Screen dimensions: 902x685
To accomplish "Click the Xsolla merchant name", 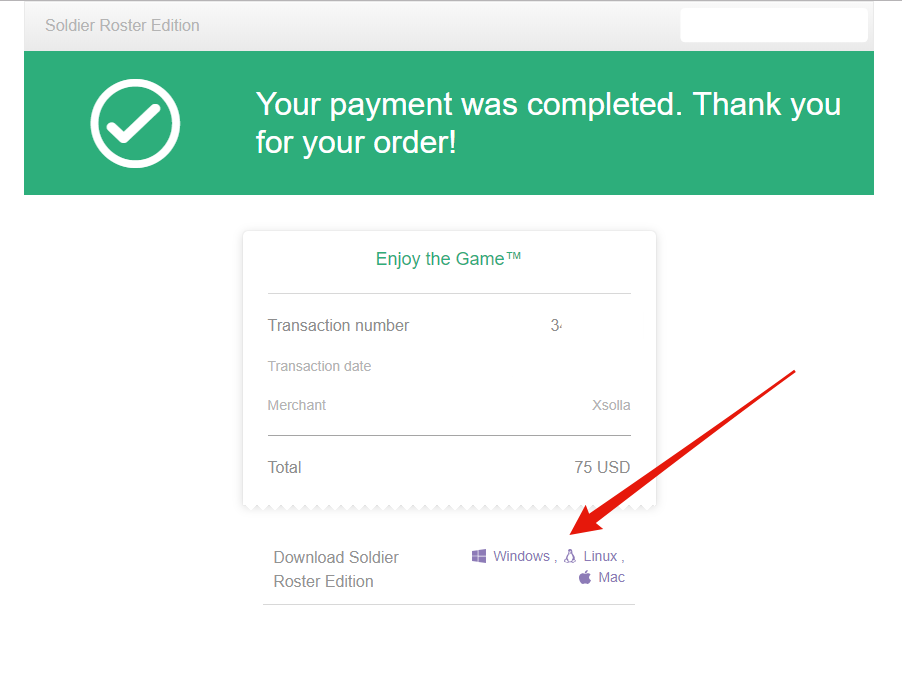I will point(611,406).
